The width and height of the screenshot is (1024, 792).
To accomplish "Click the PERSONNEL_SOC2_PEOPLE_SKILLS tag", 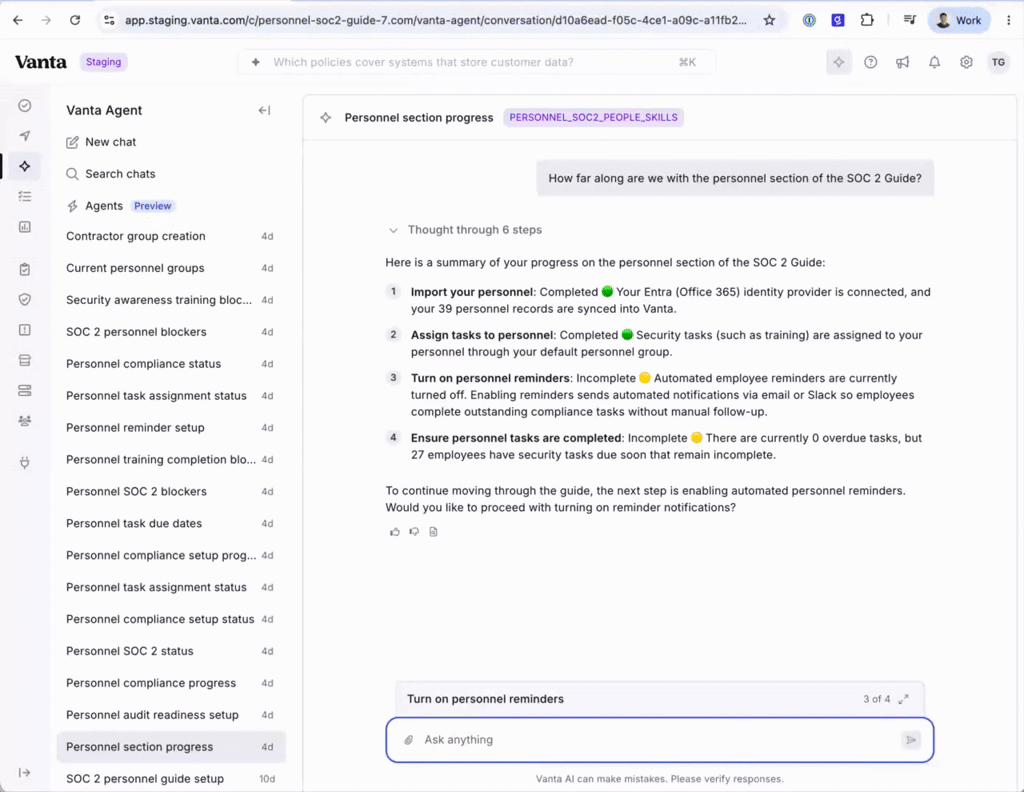I will click(593, 118).
